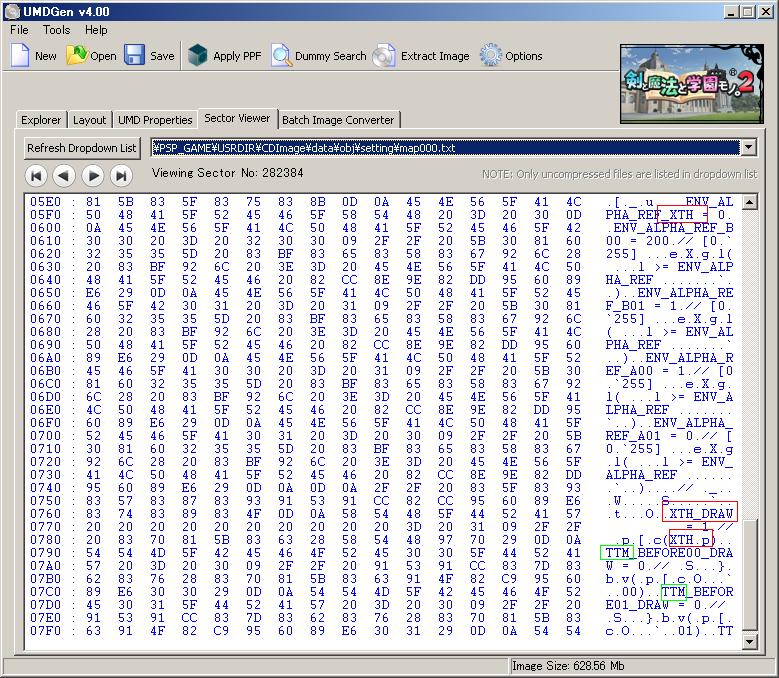Open the Batch Image Converter tab

(x=338, y=120)
